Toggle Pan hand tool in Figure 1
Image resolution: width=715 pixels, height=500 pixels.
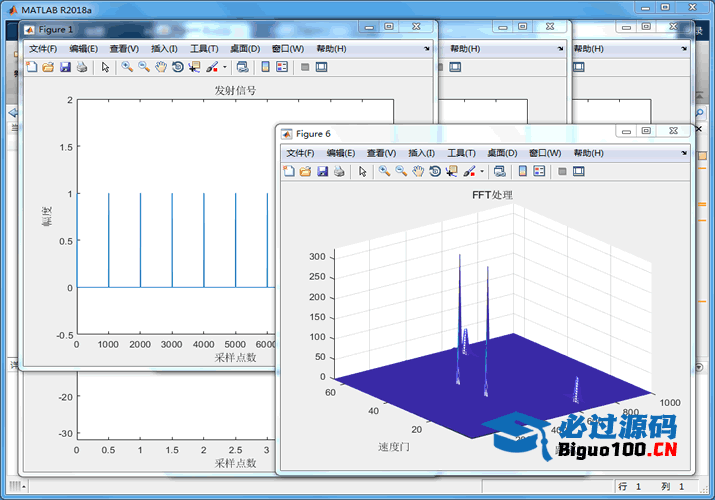pyautogui.click(x=161, y=67)
